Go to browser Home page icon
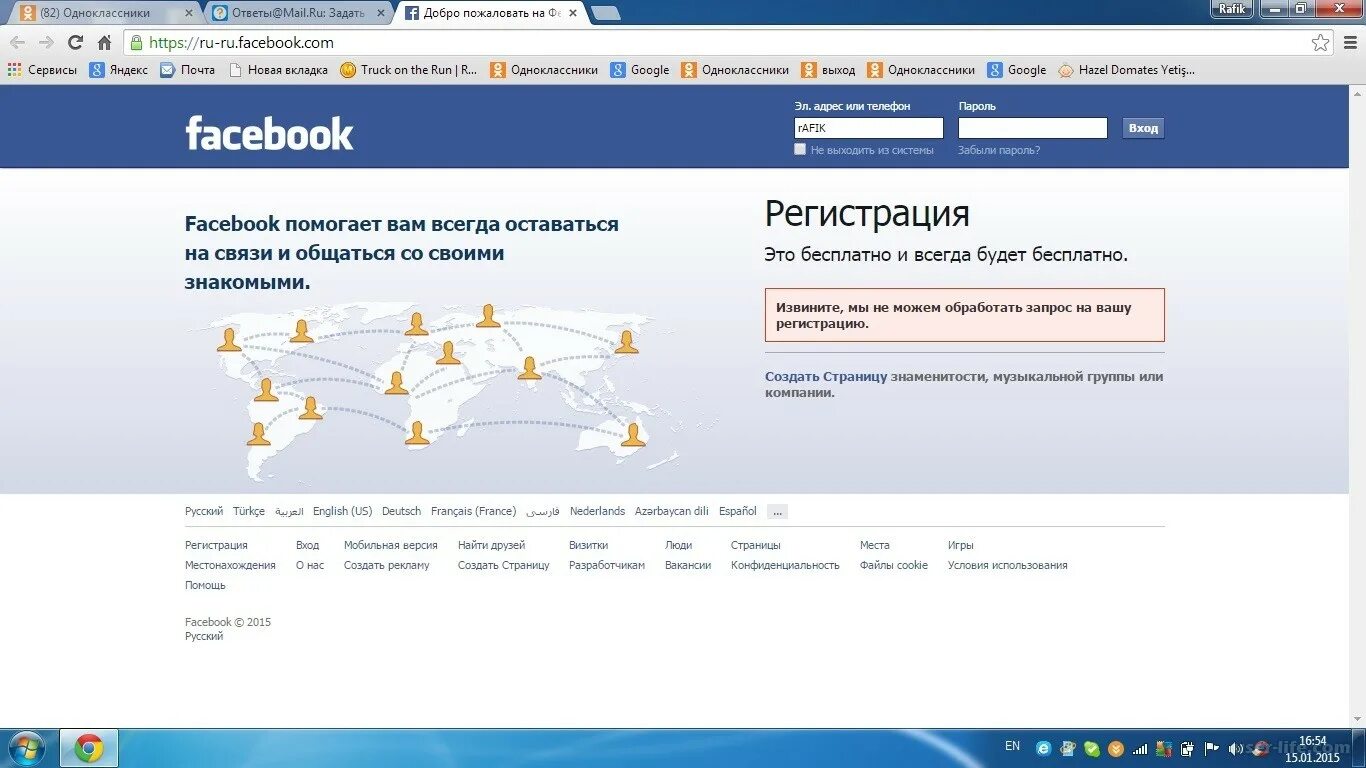 [104, 43]
